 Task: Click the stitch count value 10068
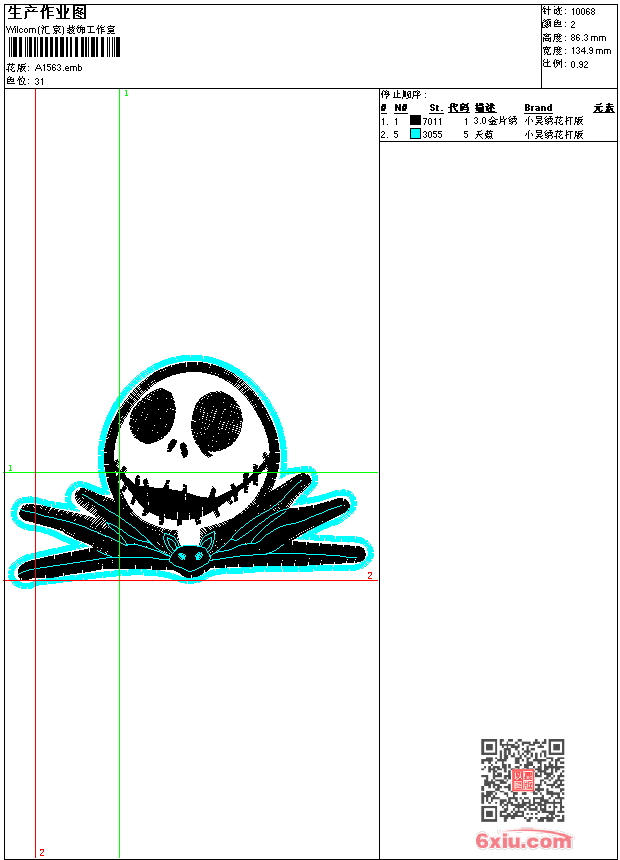coord(583,12)
